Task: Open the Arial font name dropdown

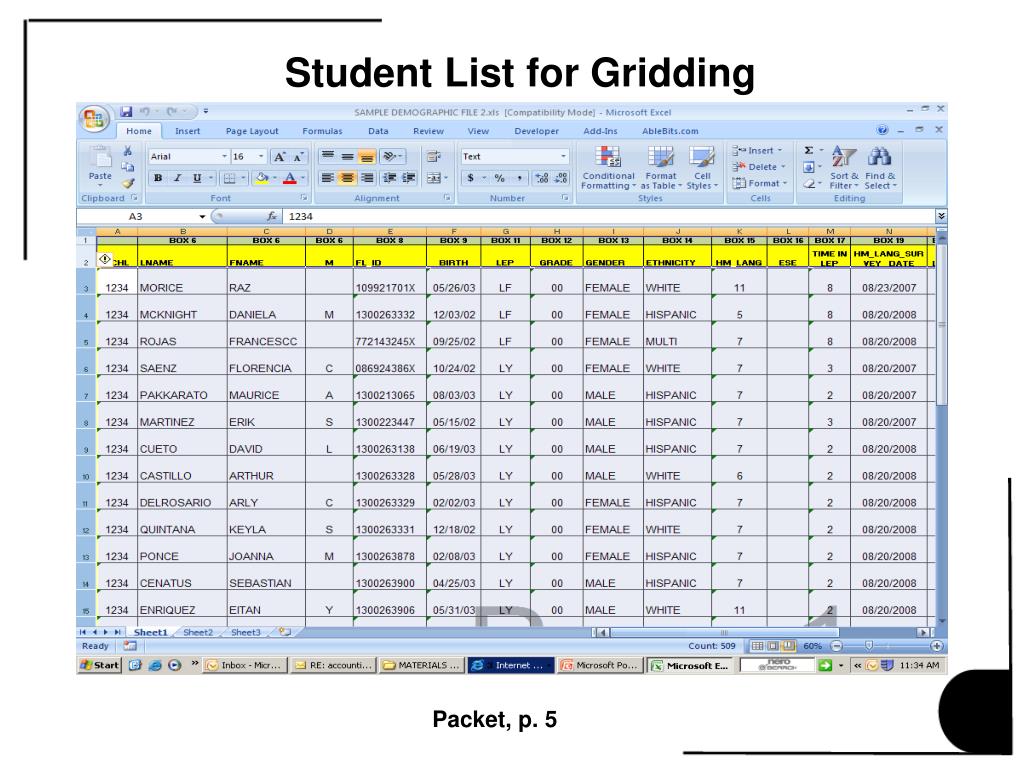Action: point(224,157)
